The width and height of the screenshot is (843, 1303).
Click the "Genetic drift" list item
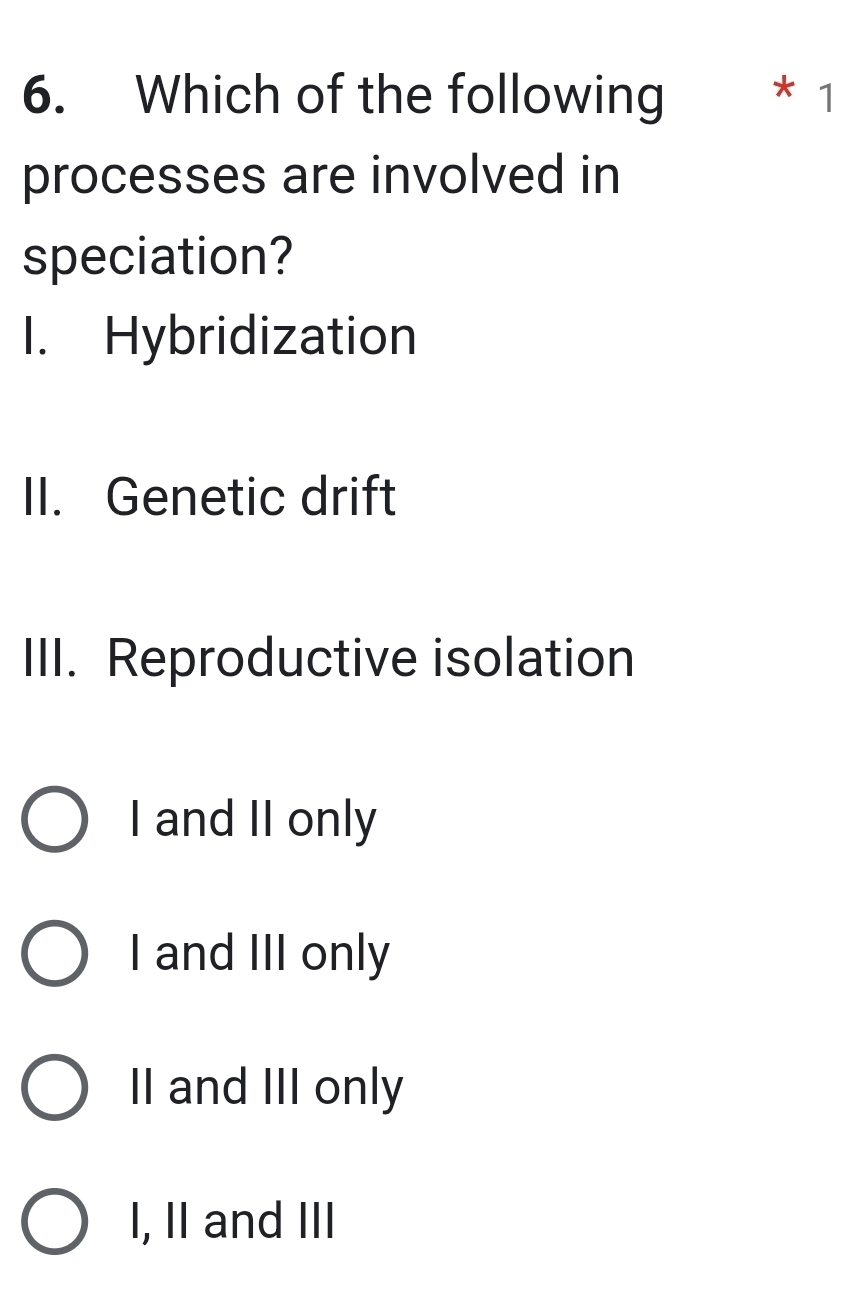click(250, 496)
